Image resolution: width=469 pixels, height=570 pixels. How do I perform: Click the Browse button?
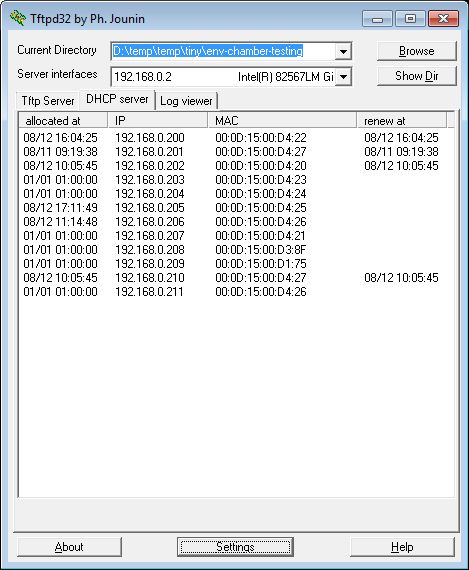[x=417, y=51]
